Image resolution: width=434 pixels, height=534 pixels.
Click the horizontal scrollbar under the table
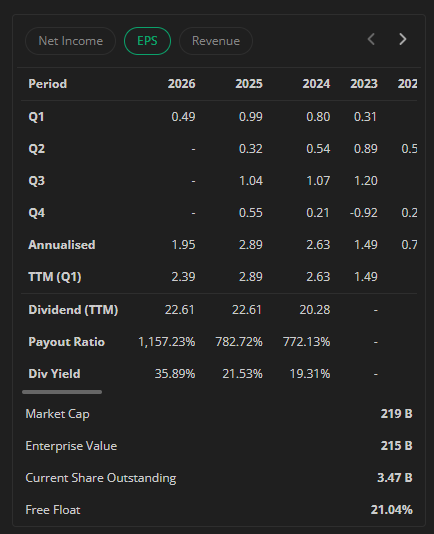tap(62, 392)
